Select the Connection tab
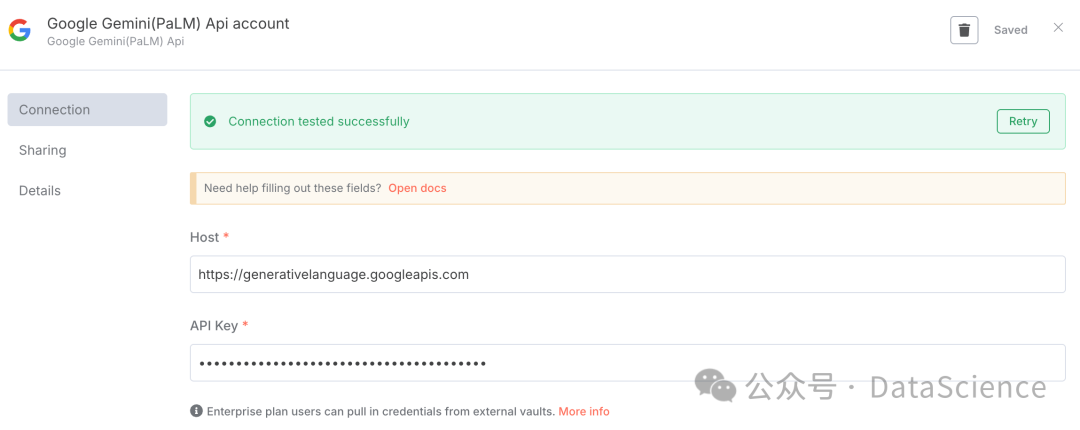The height and width of the screenshot is (430, 1080). (87, 110)
